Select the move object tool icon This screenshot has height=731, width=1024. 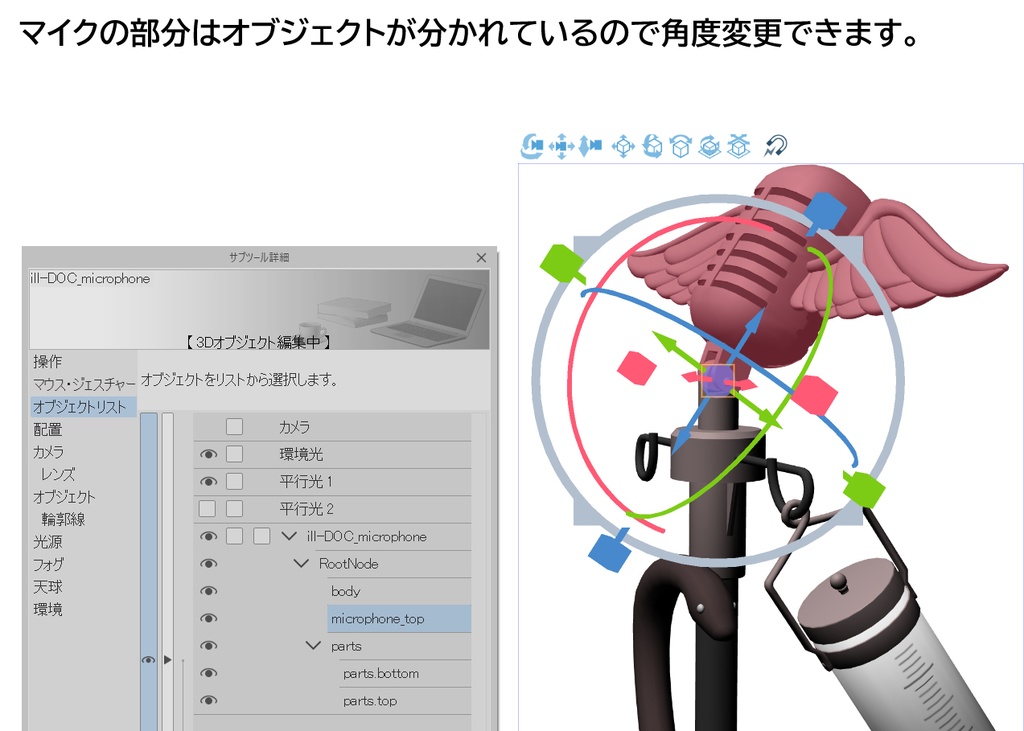click(x=622, y=145)
